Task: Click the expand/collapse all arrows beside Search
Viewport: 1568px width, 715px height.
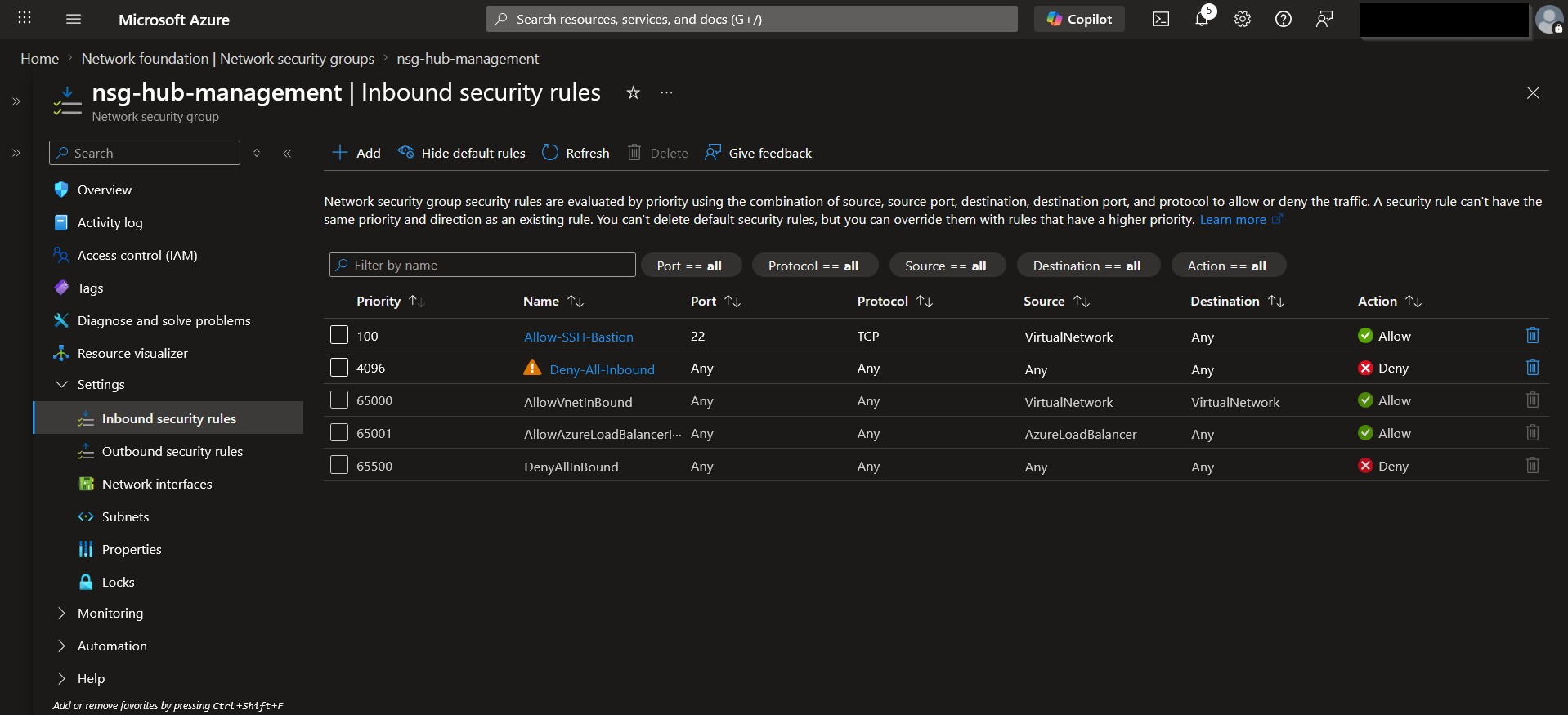Action: [257, 153]
